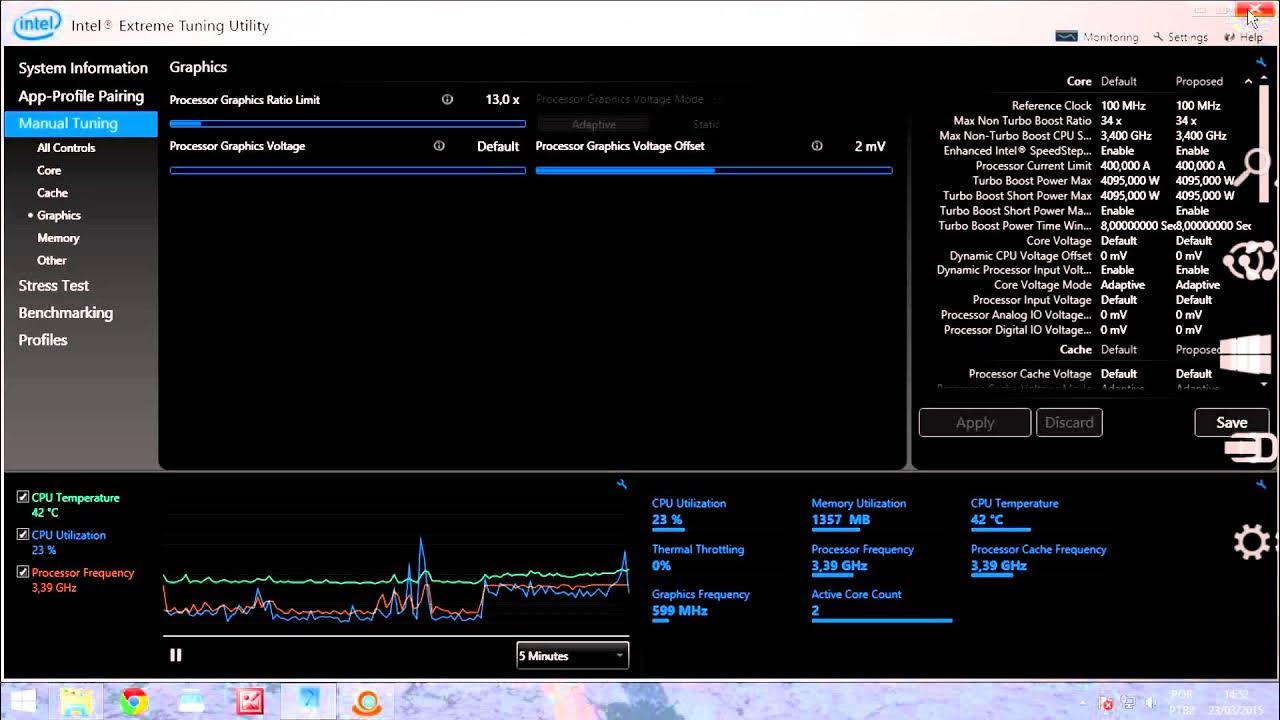The width and height of the screenshot is (1280, 720).
Task: Open App-Profile Pairing page
Action: (81, 96)
